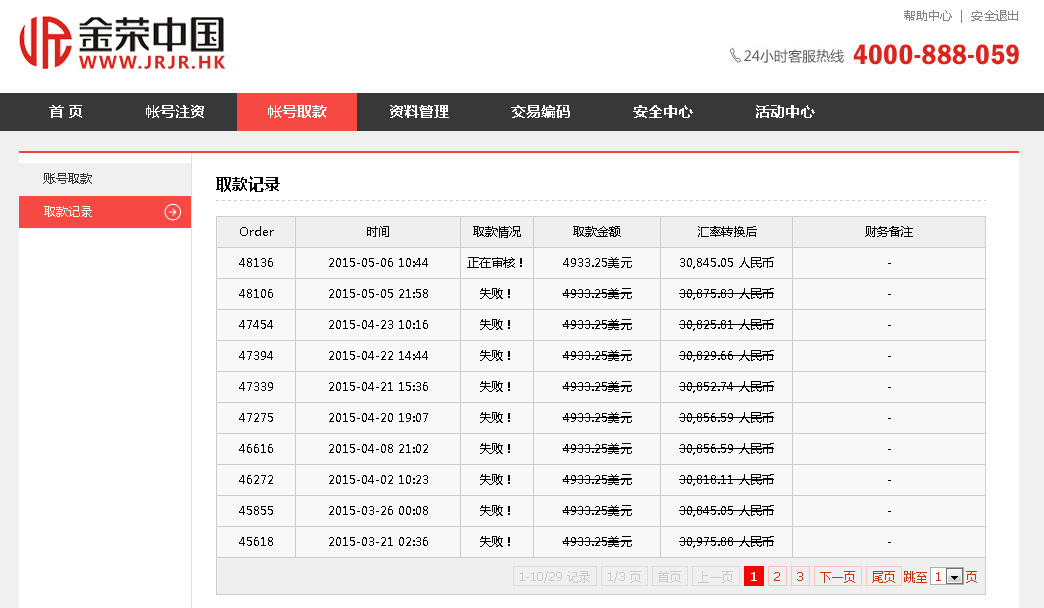Click the Order column header
Image resolution: width=1044 pixels, height=608 pixels.
pyautogui.click(x=256, y=232)
